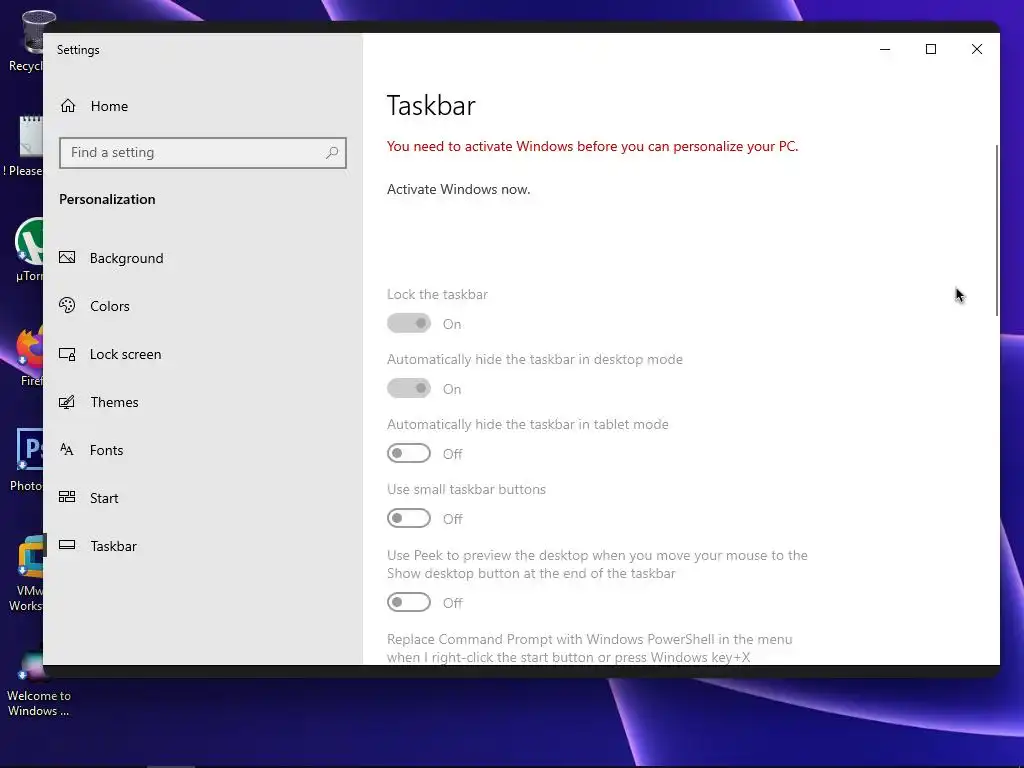Click the Themes brush icon
This screenshot has height=768, width=1024.
[67, 402]
